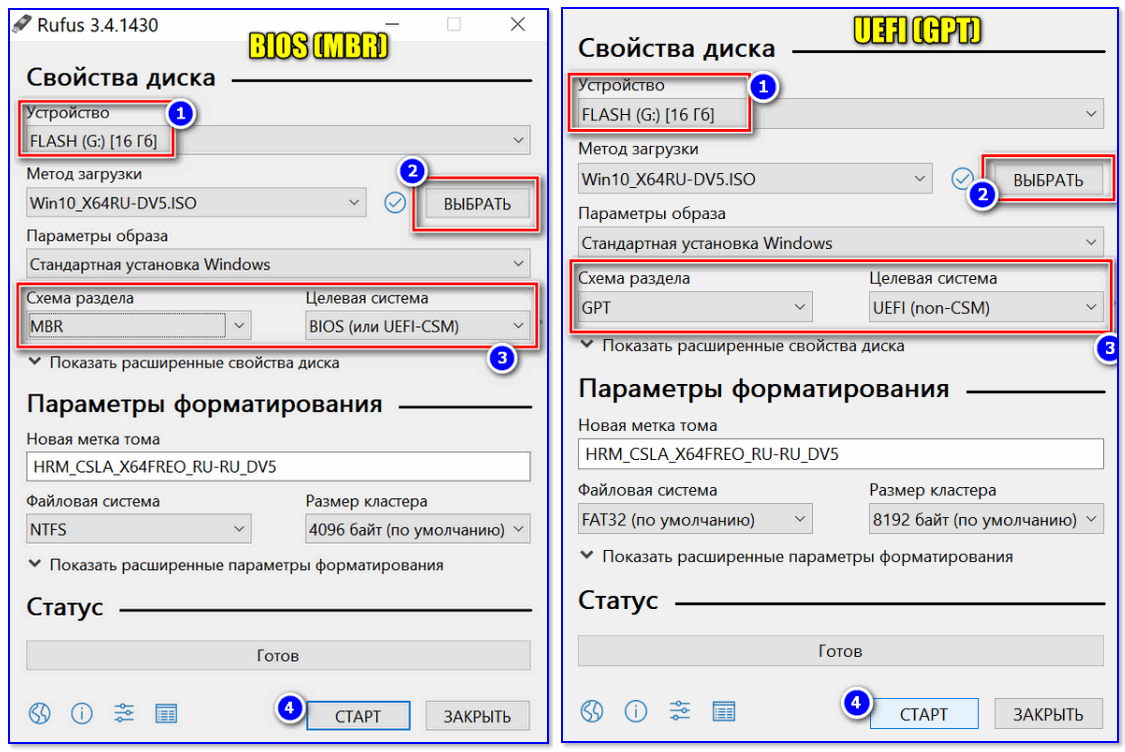This screenshot has height=752, width=1125.
Task: Open the device dropdown in right UEFI window
Action: tap(841, 114)
